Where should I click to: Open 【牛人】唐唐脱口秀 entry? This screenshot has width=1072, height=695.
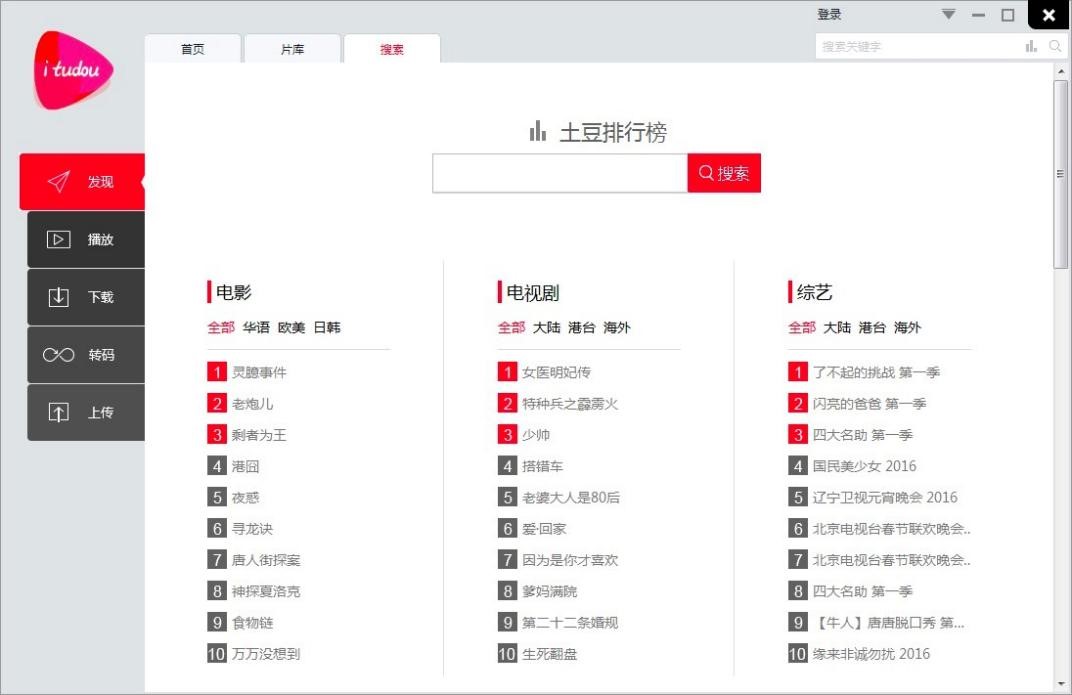click(x=889, y=623)
